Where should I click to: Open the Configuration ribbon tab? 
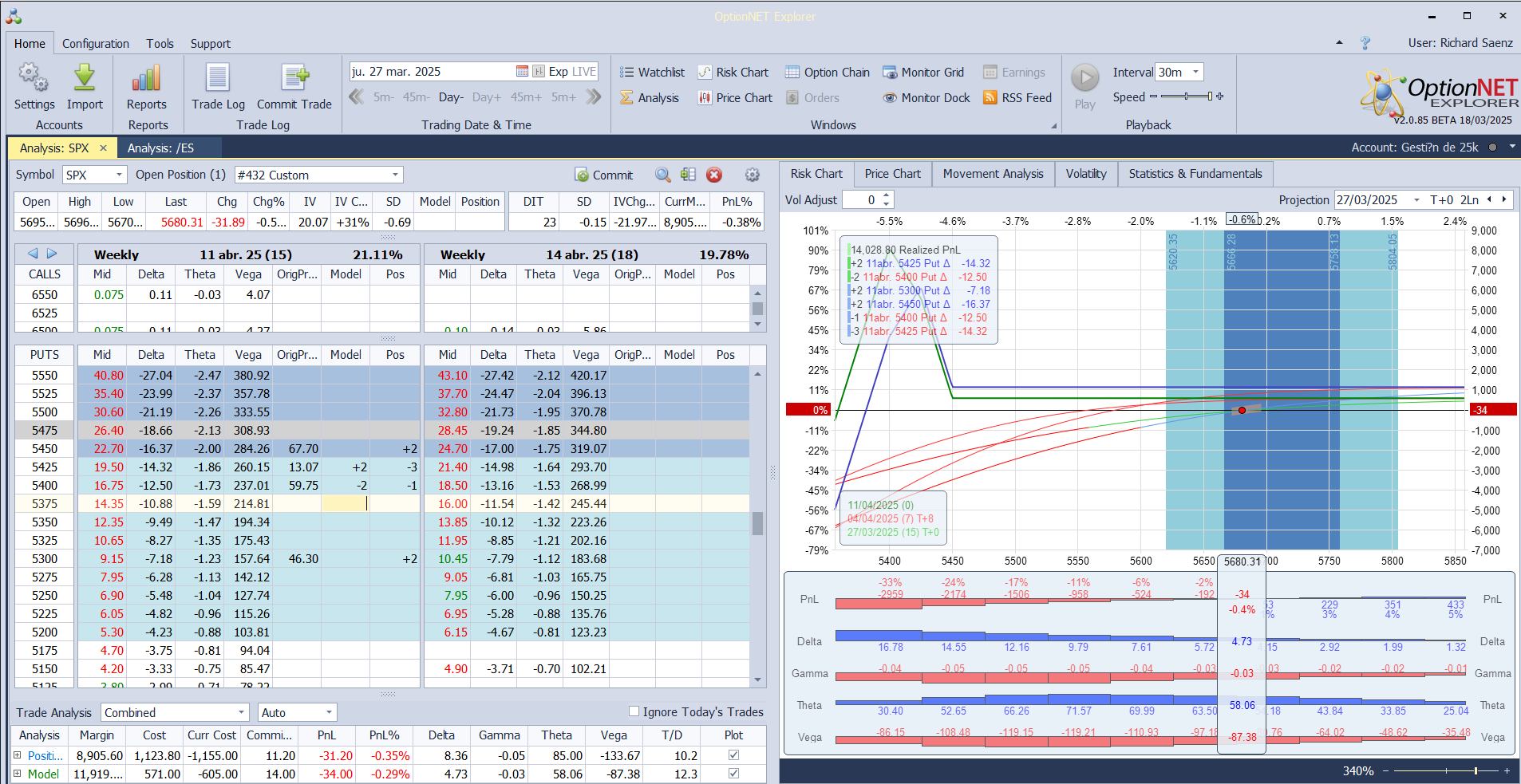coord(96,44)
